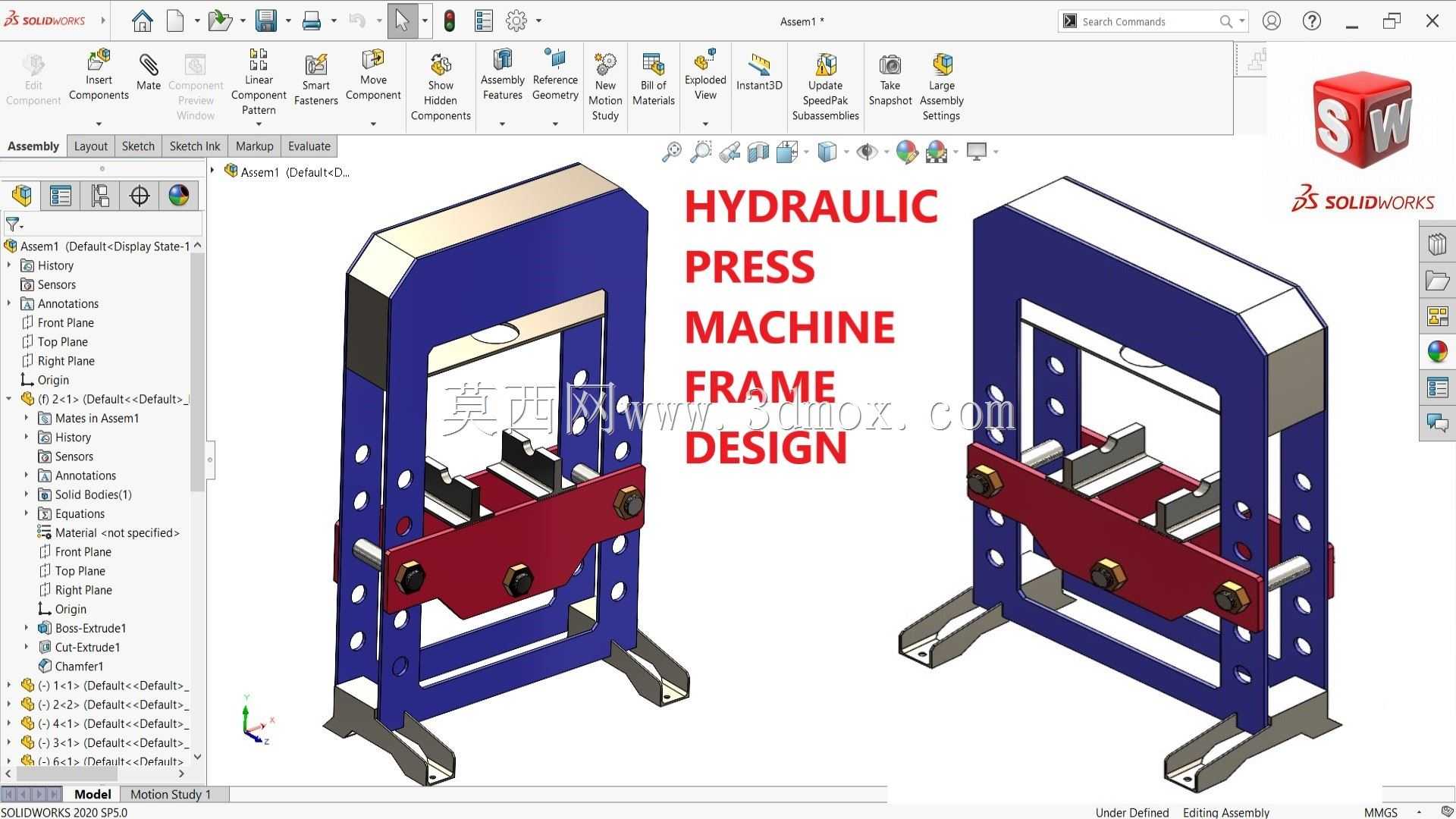Open Reference Geometry dropdown arrow
The width and height of the screenshot is (1456, 819).
555,124
